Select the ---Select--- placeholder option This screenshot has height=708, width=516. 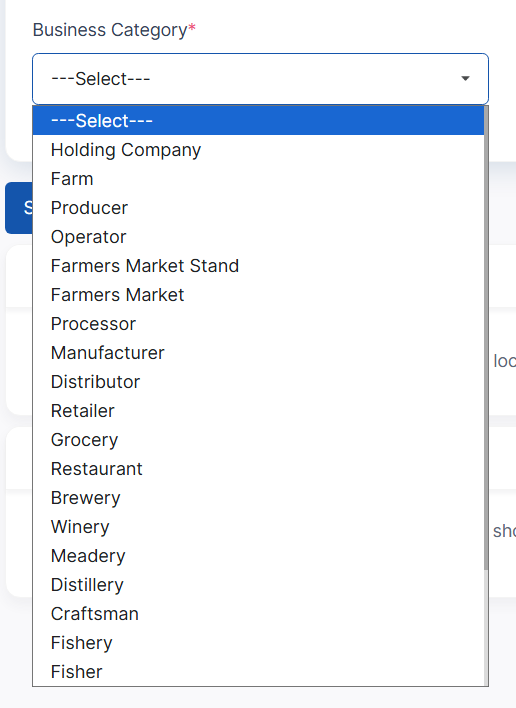258,121
